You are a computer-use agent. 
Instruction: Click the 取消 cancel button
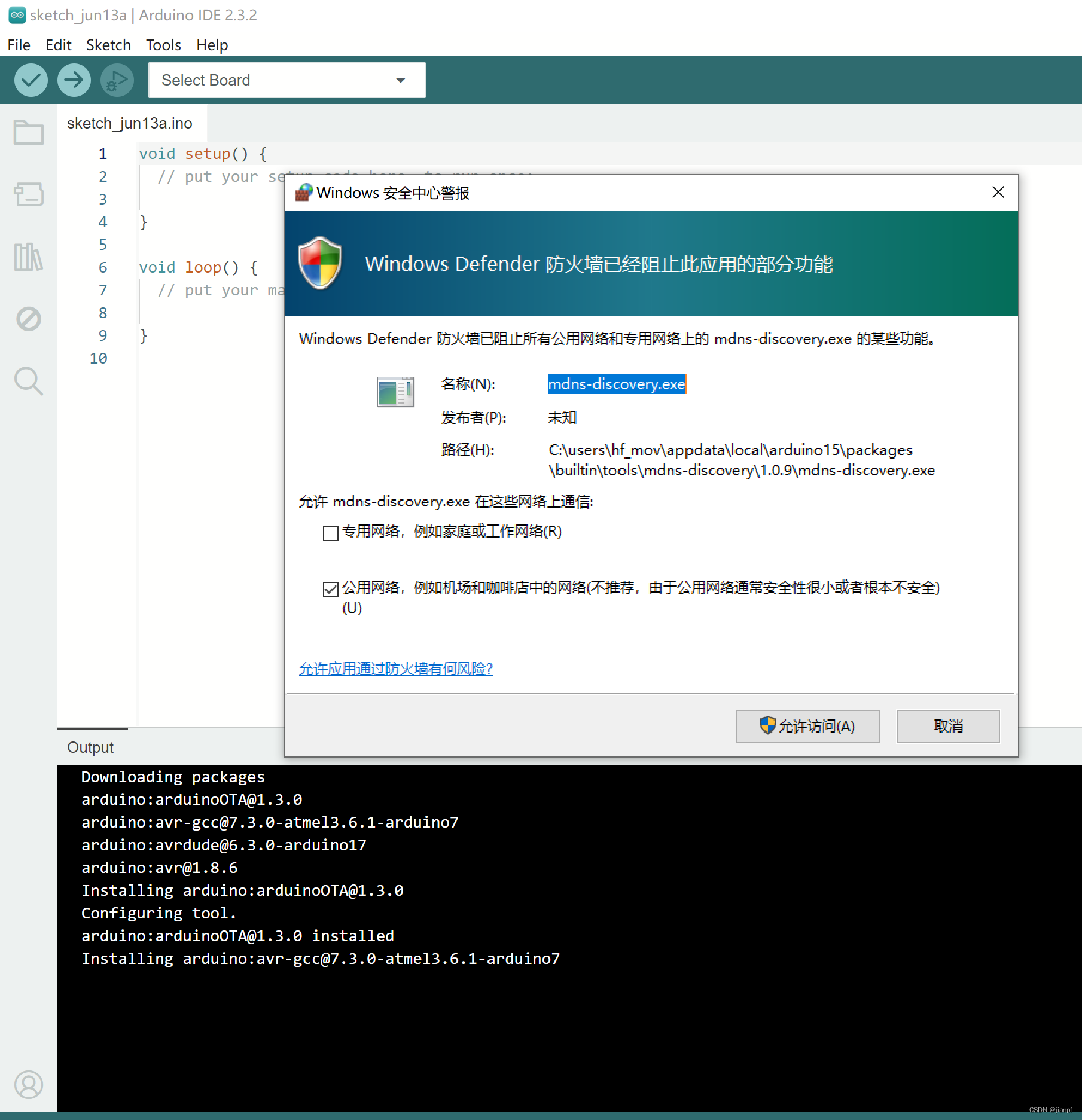(948, 726)
